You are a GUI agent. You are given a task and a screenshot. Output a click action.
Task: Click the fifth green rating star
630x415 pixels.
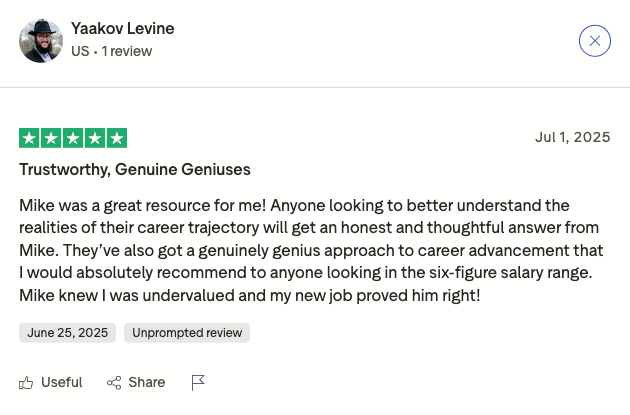[x=117, y=138]
